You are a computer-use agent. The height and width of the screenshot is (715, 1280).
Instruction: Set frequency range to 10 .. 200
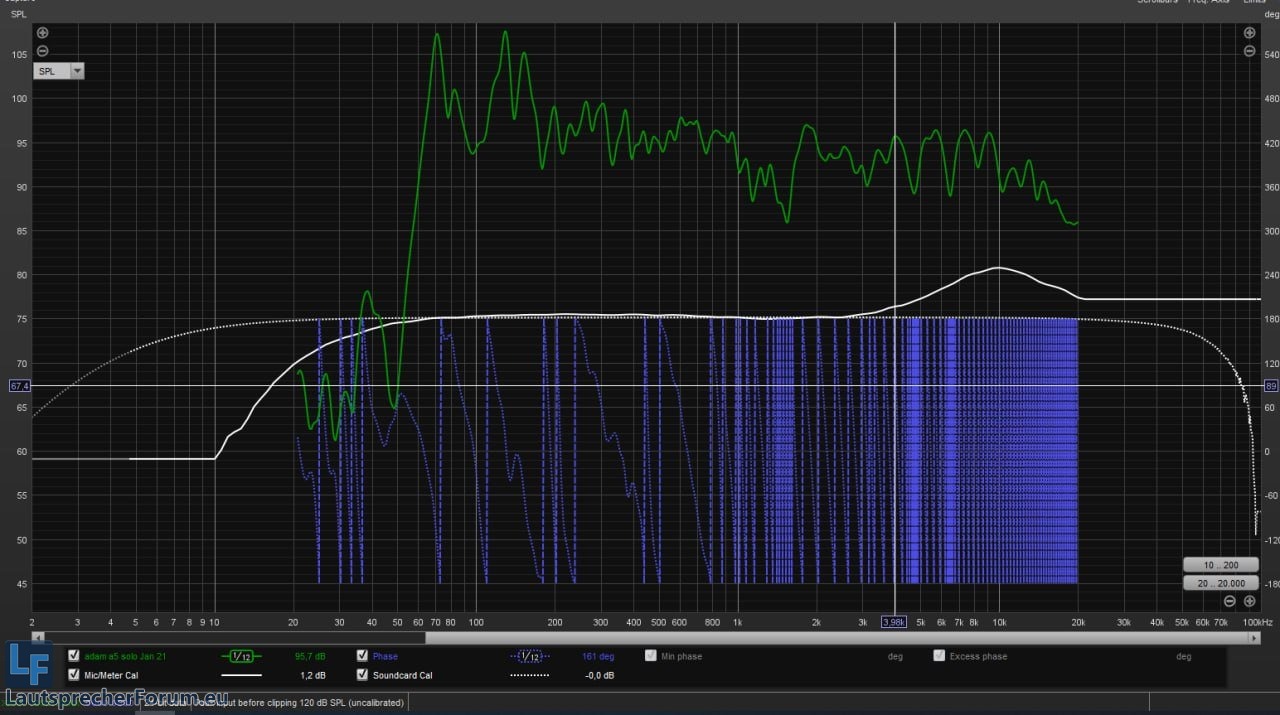(1218, 564)
